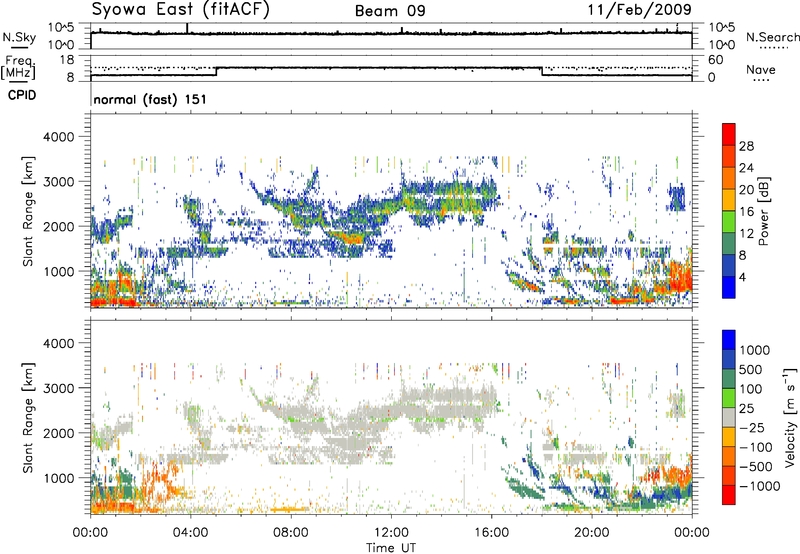Click the 'N.Sky' legend label
Screen dimensions: 800x554
click(x=19, y=38)
